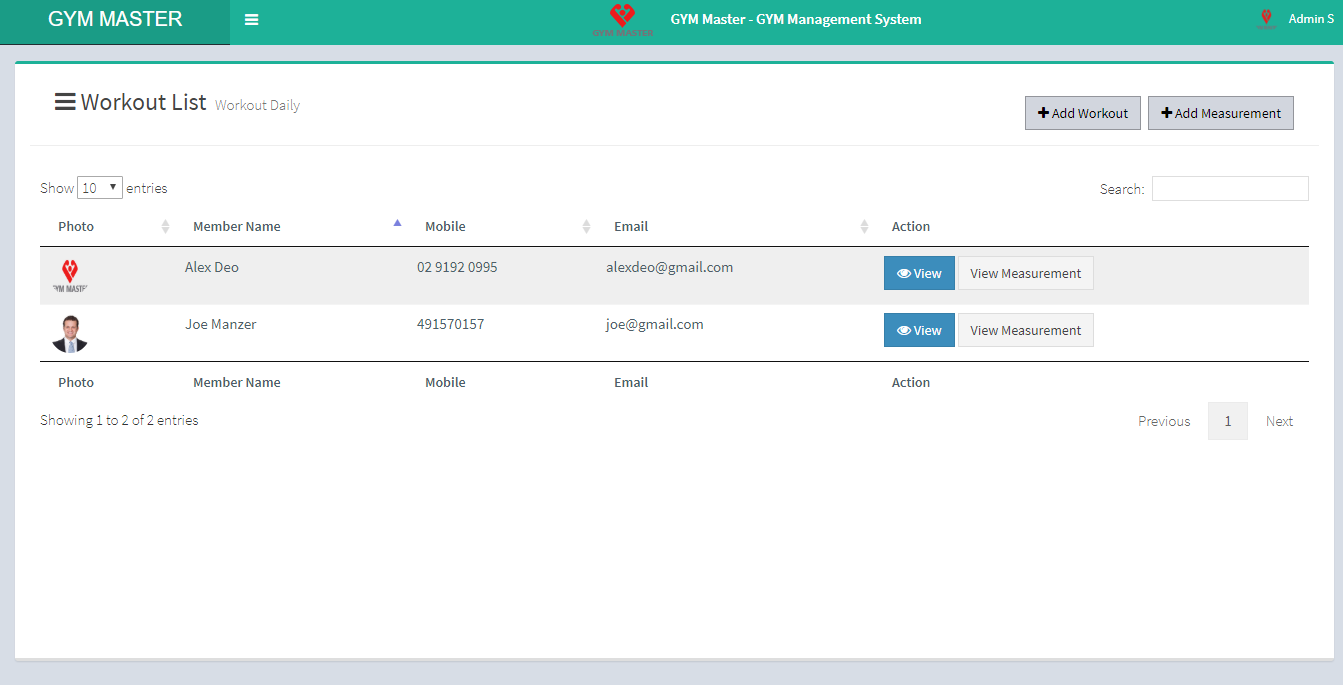
Task: Click the Photo column sort arrows
Action: [165, 227]
